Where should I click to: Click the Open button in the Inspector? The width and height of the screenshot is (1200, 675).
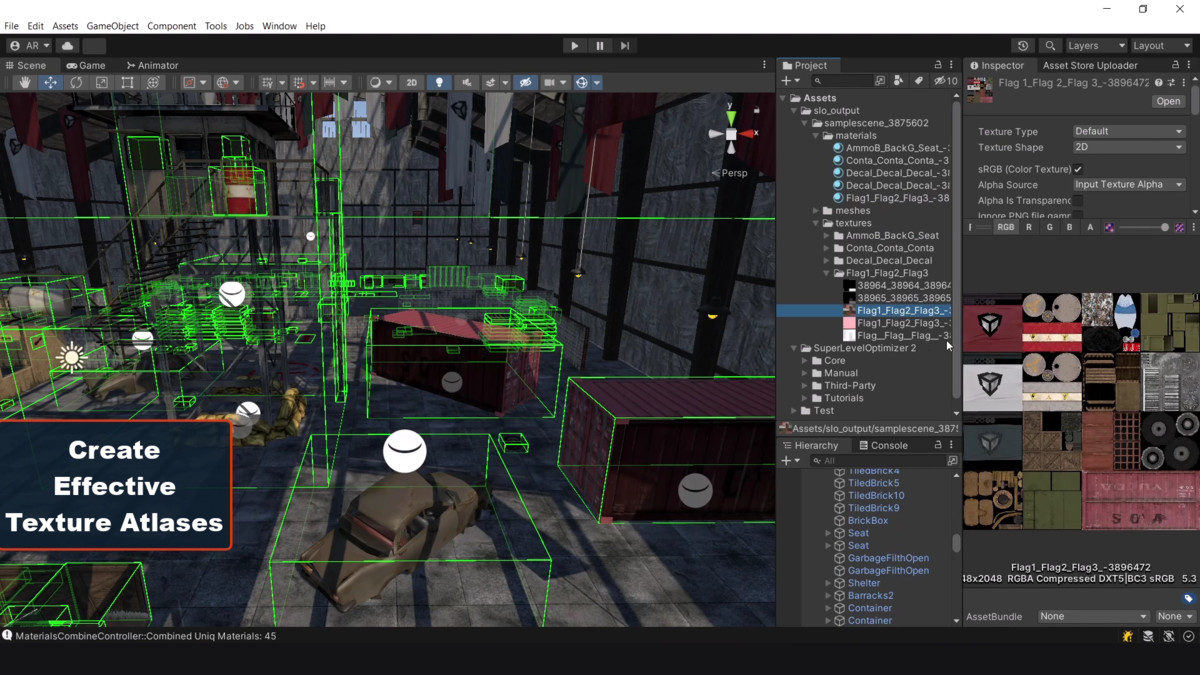(x=1167, y=101)
